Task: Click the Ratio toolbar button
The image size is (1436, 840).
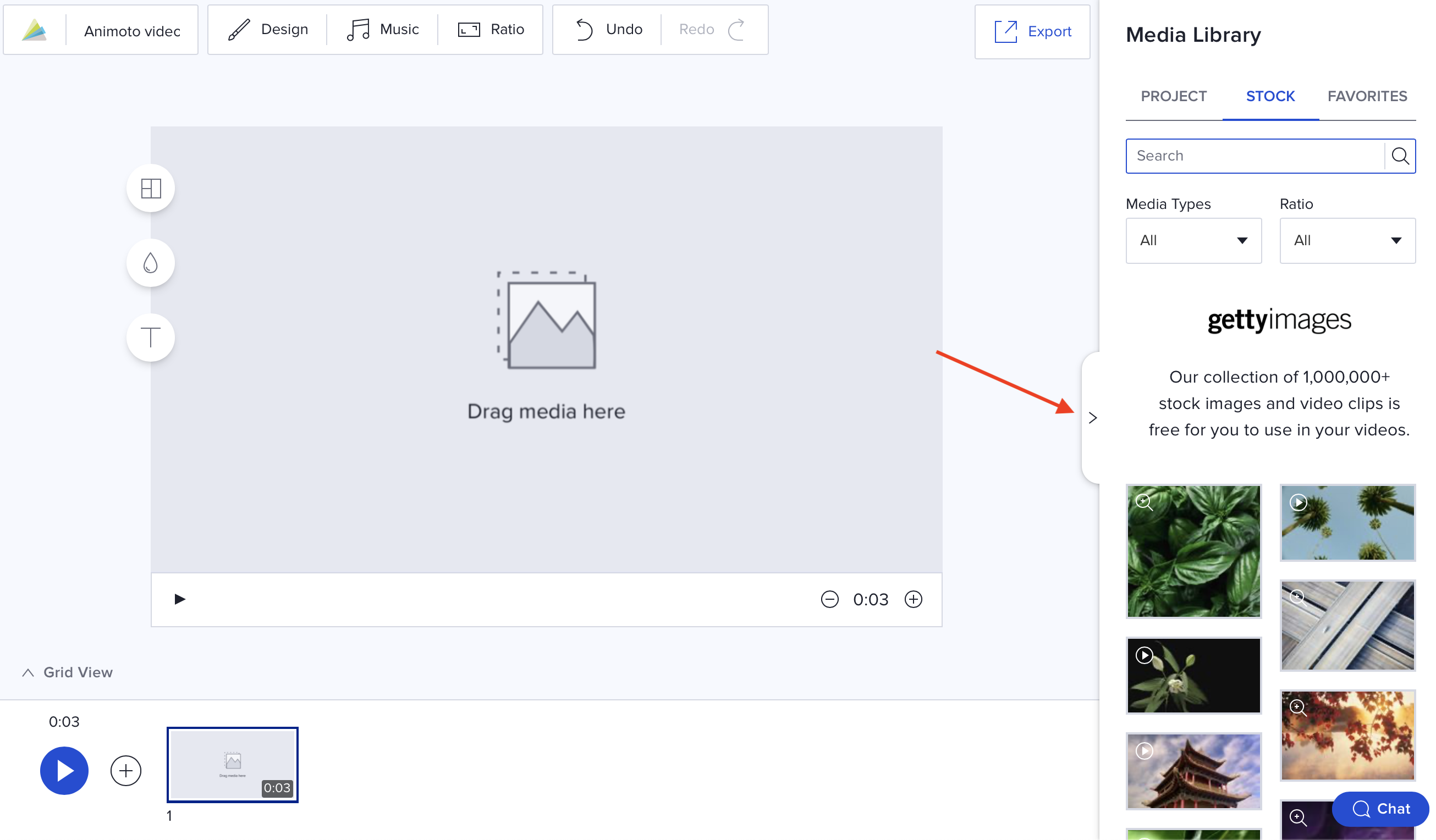Action: coord(490,28)
